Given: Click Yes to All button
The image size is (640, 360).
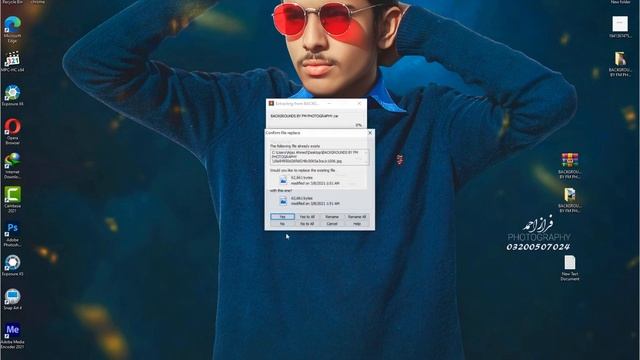Looking at the screenshot, I should point(307,217).
